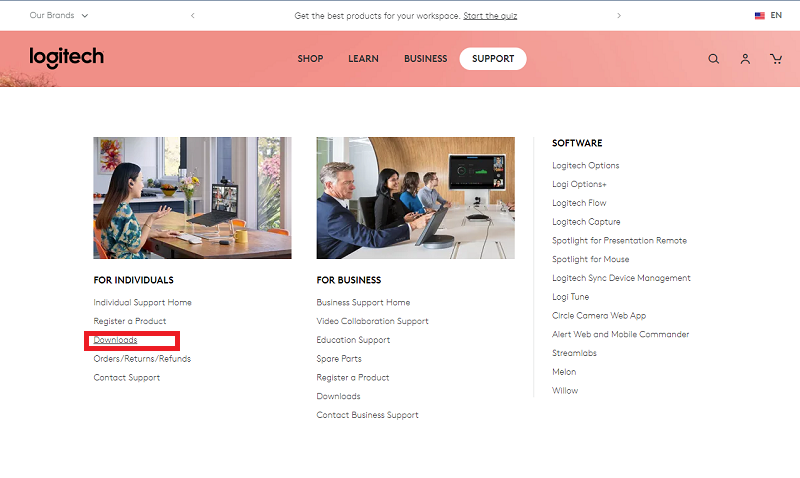Click the SUPPORT menu tab
The width and height of the screenshot is (800, 478).
(493, 59)
